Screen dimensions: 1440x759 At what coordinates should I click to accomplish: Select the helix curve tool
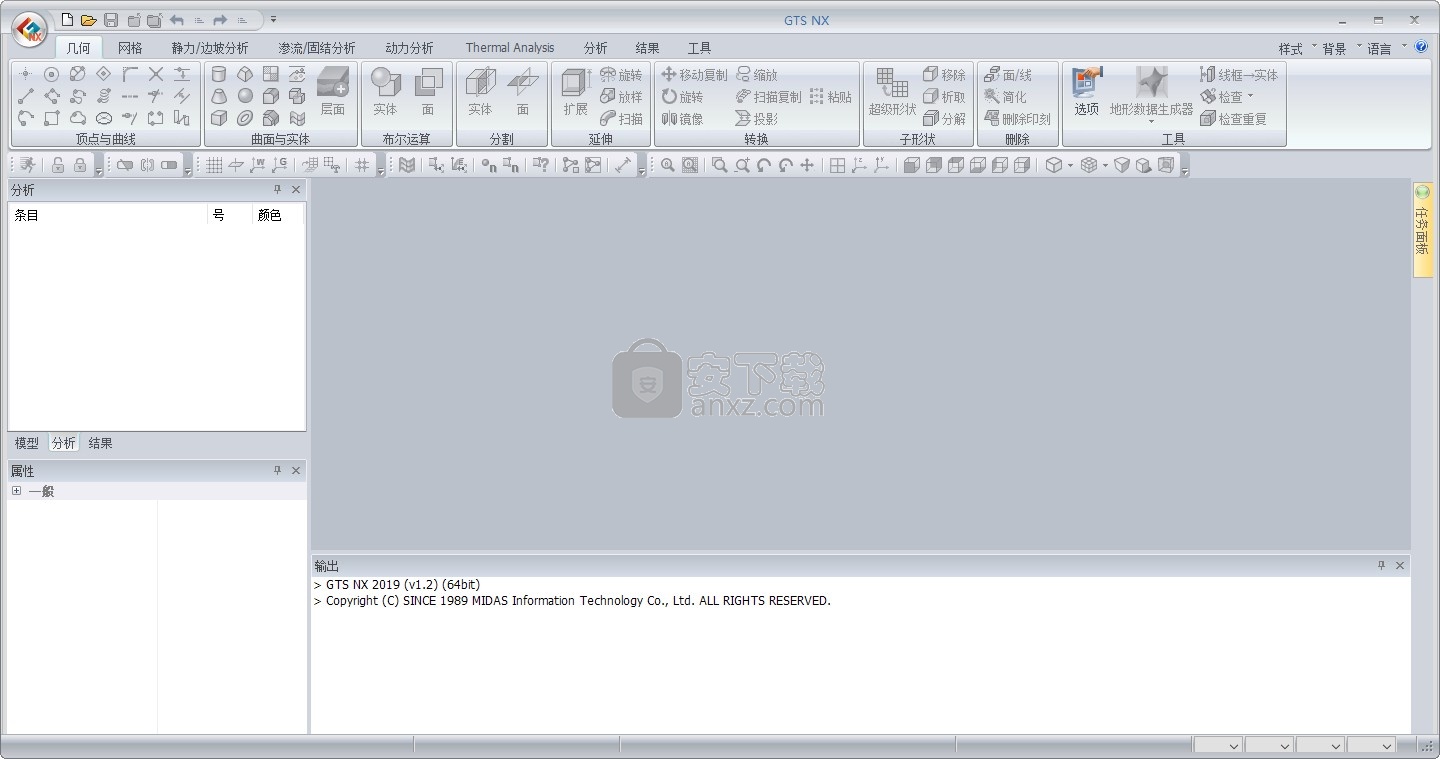pyautogui.click(x=104, y=96)
